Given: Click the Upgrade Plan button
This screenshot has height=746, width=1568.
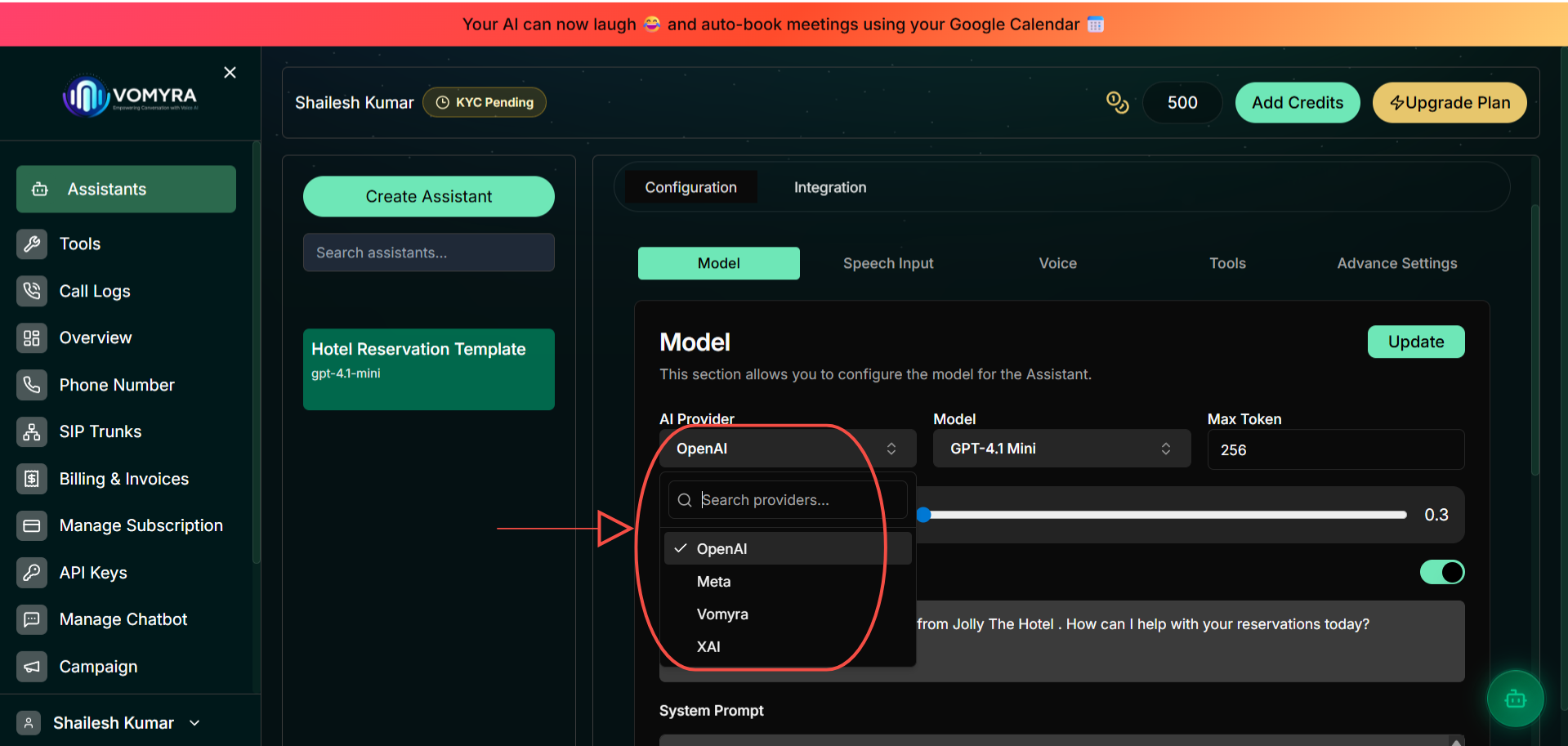Looking at the screenshot, I should [1450, 102].
